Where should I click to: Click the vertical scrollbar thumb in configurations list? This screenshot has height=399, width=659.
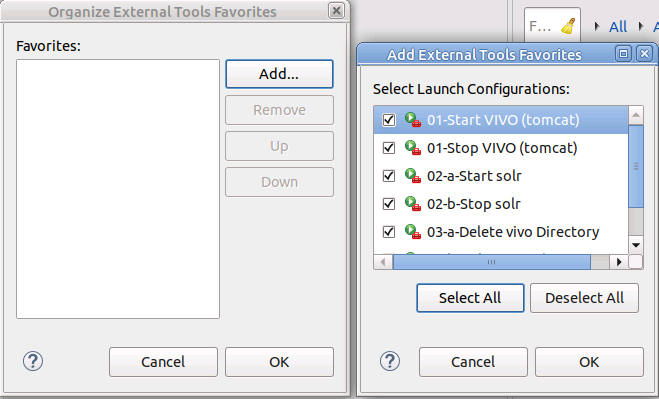point(636,166)
